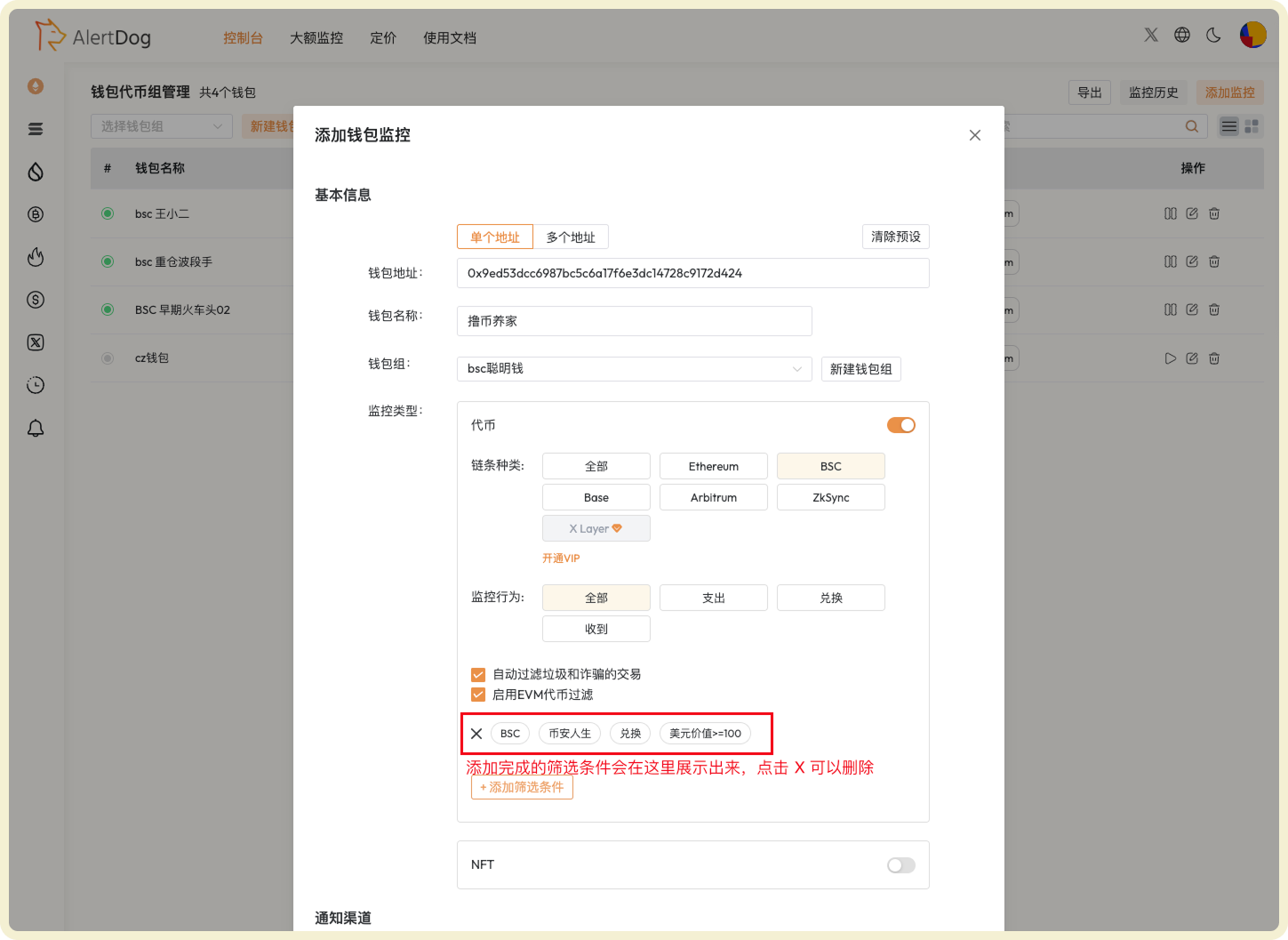The width and height of the screenshot is (1288, 940).
Task: Open the hot trends flame icon in sidebar
Action: pyautogui.click(x=36, y=257)
